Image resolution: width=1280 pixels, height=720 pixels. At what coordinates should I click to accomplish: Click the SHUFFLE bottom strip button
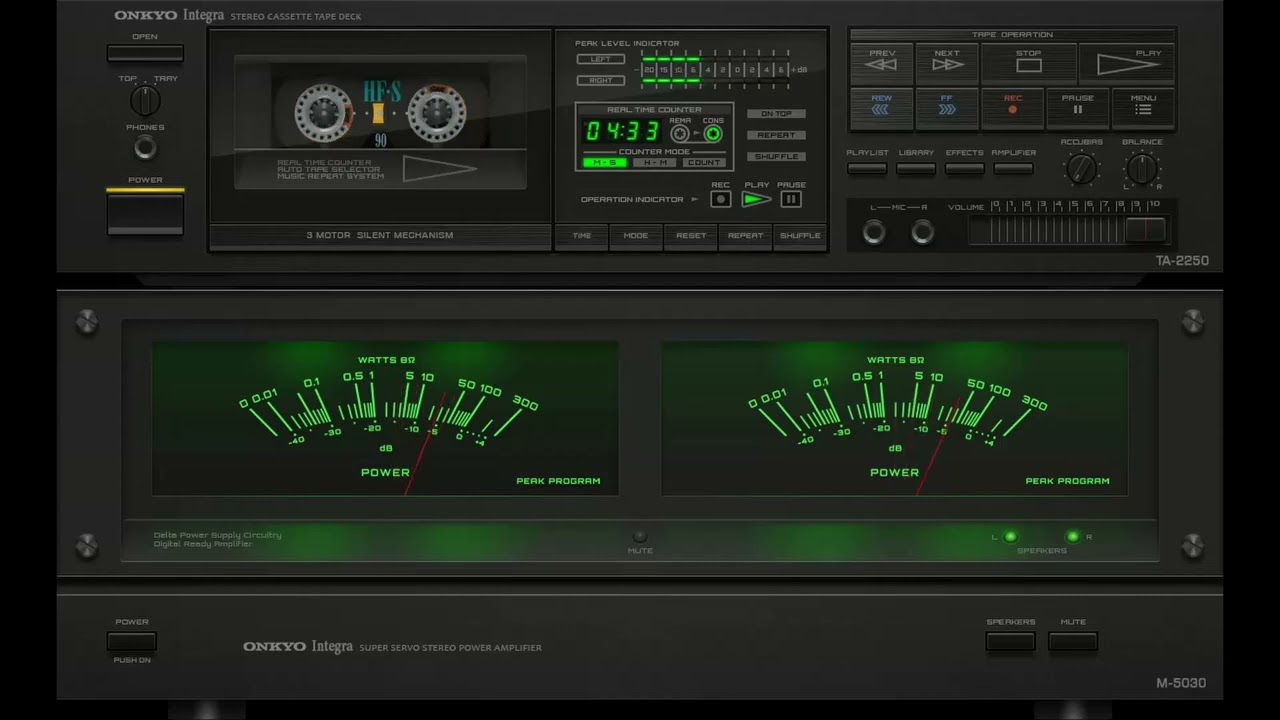point(800,236)
